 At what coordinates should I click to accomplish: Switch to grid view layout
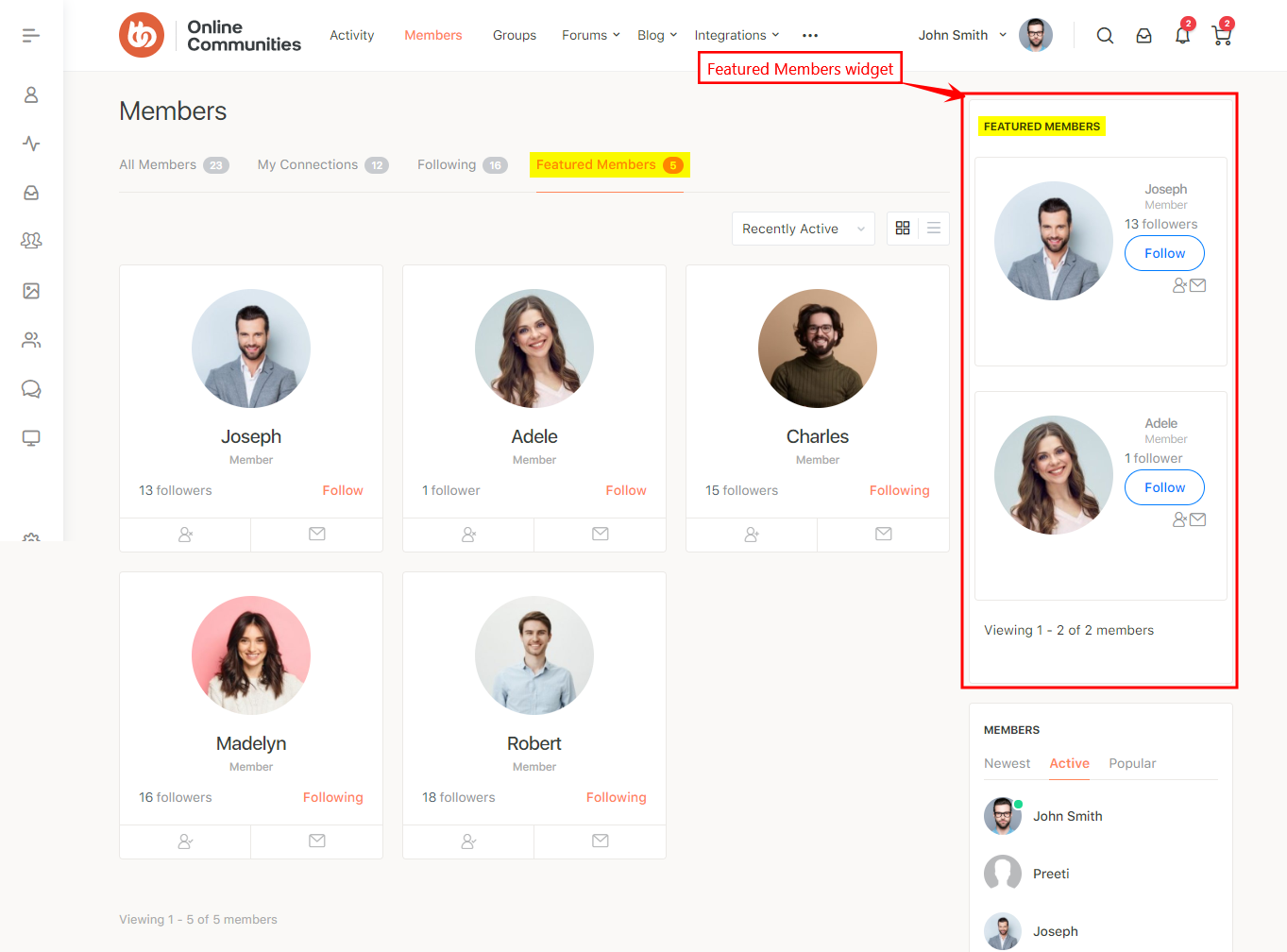(903, 229)
